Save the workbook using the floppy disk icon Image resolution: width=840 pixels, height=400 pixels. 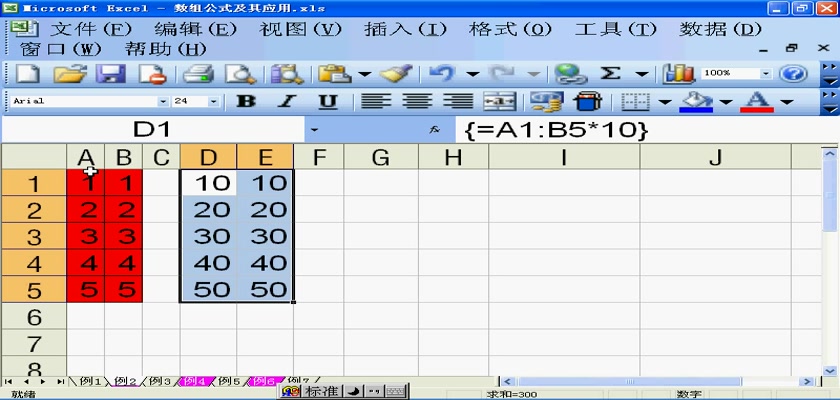click(x=109, y=74)
